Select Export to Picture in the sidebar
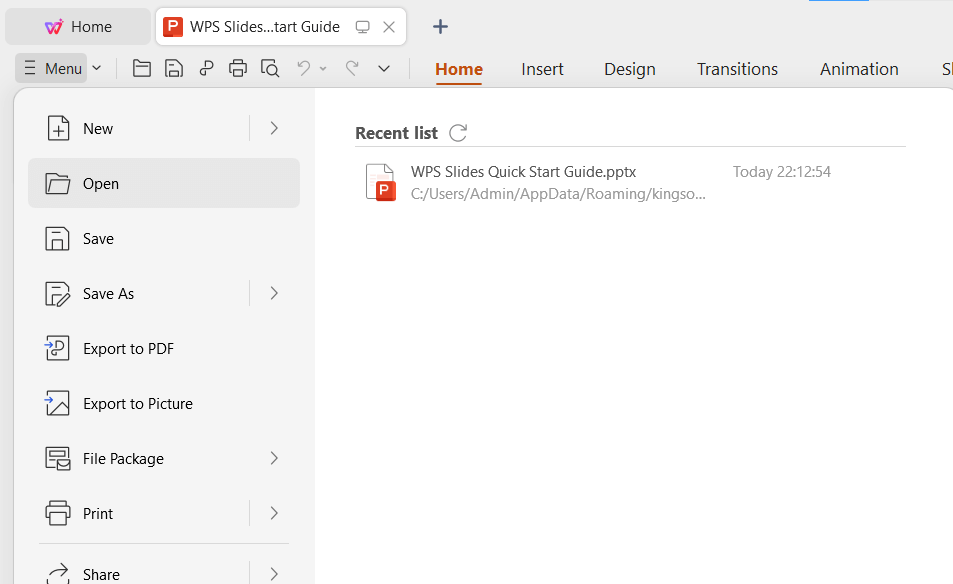Screen dimensions: 953x584 (138, 403)
